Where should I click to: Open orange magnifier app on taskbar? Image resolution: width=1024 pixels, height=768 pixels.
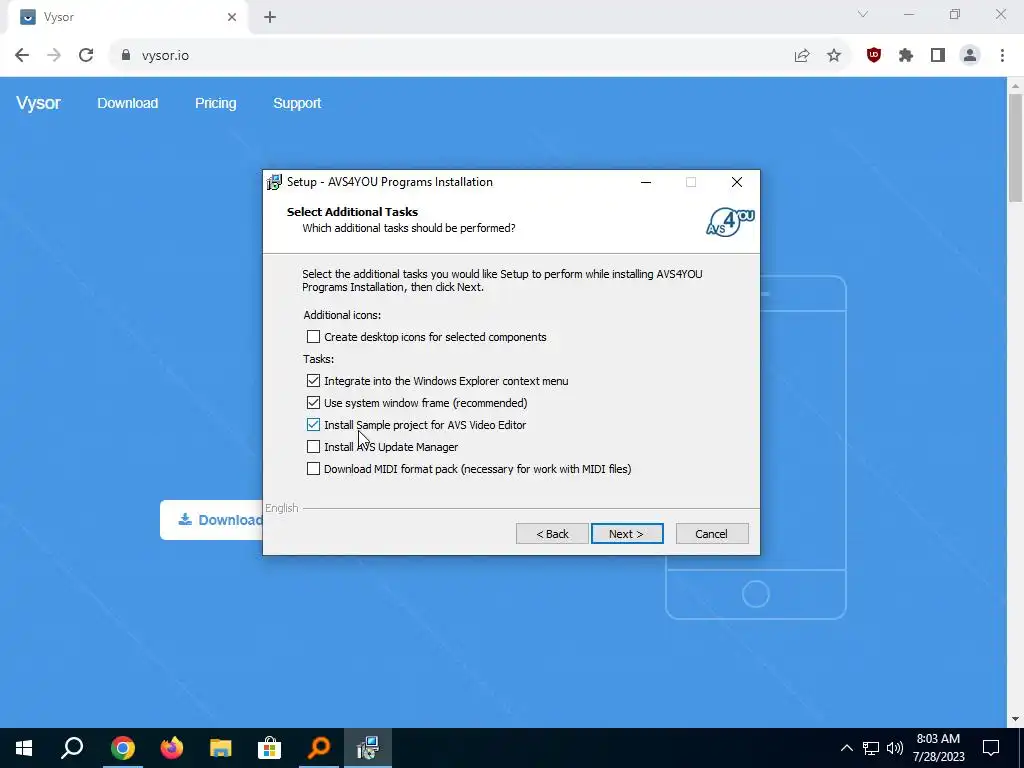click(x=319, y=748)
